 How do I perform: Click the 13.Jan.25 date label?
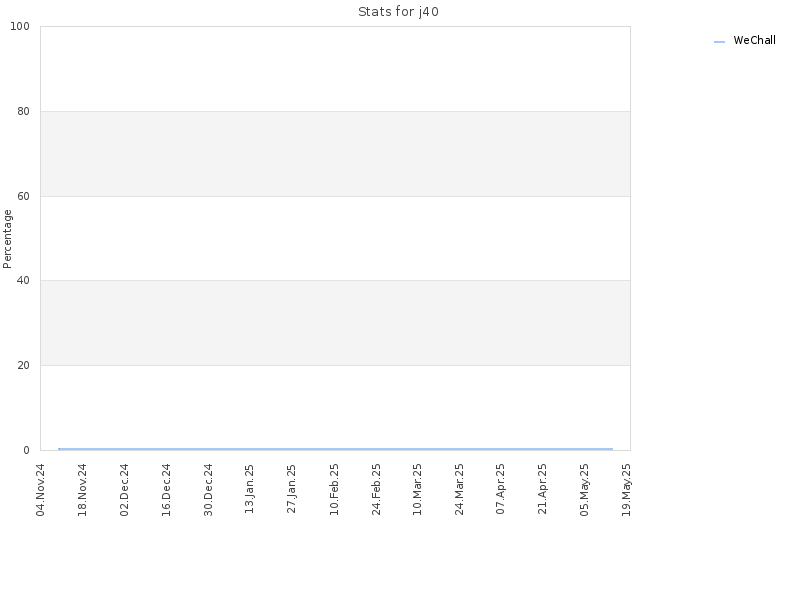click(249, 489)
